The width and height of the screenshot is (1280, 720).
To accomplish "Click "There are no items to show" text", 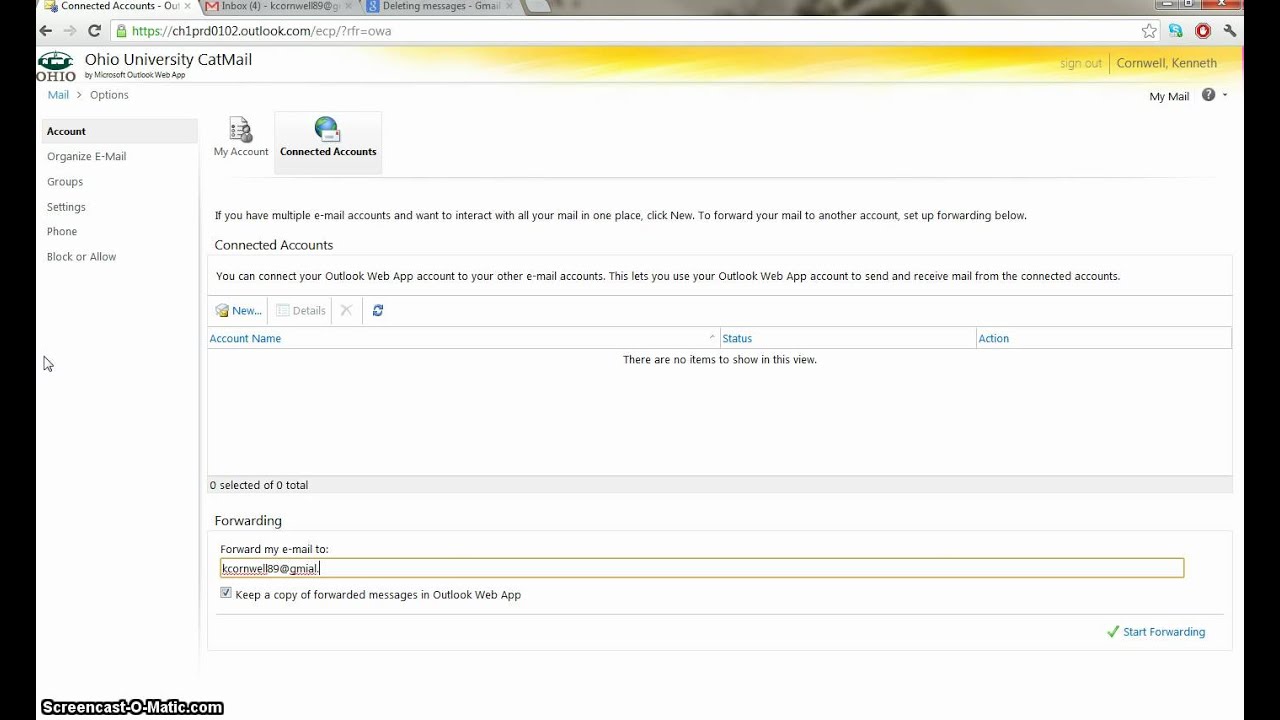I will (720, 359).
